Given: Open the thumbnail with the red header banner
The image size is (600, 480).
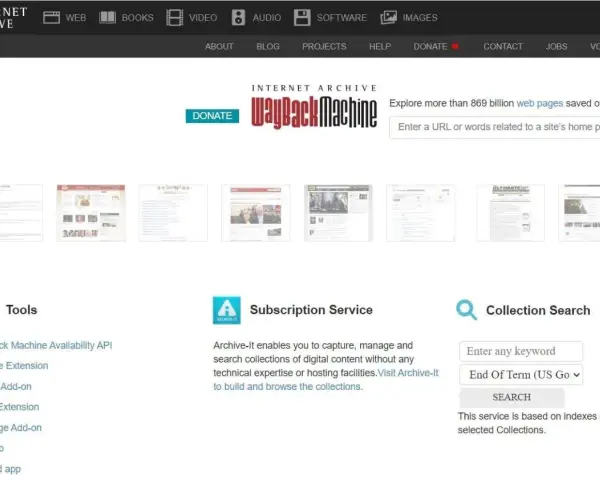Looking at the screenshot, I should (91, 213).
